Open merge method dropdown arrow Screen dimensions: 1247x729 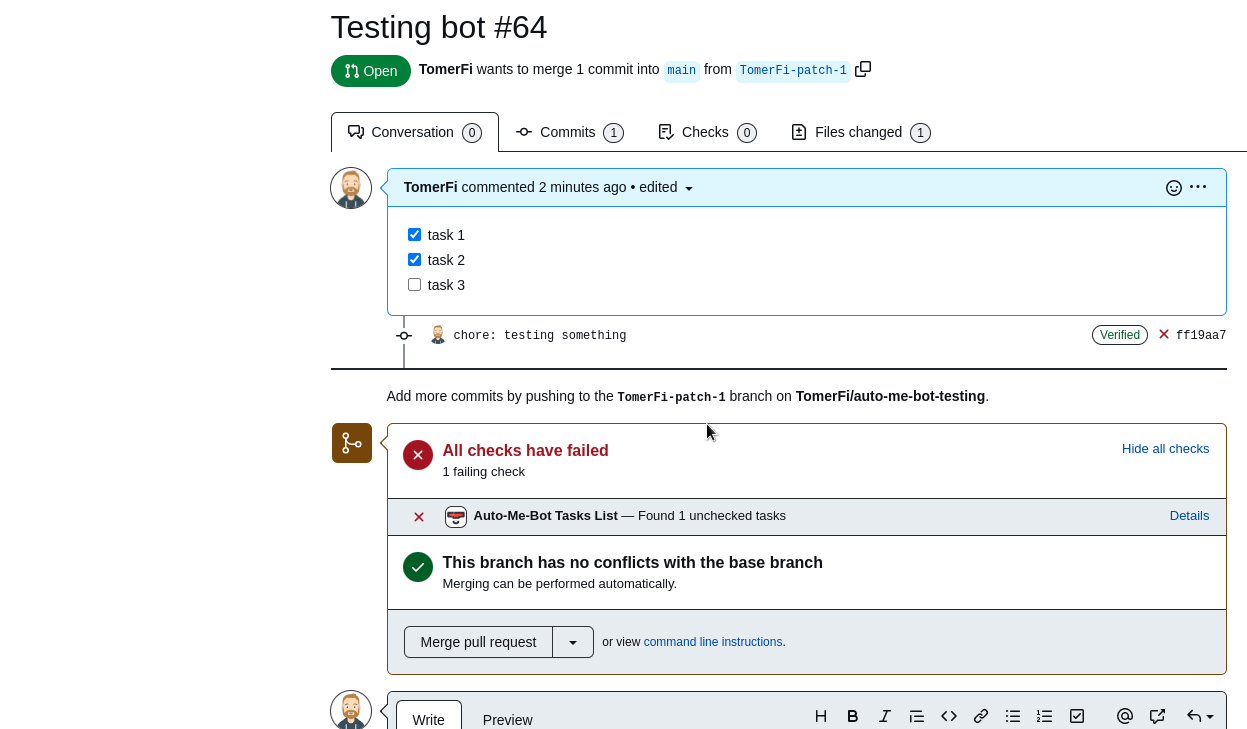(x=573, y=642)
